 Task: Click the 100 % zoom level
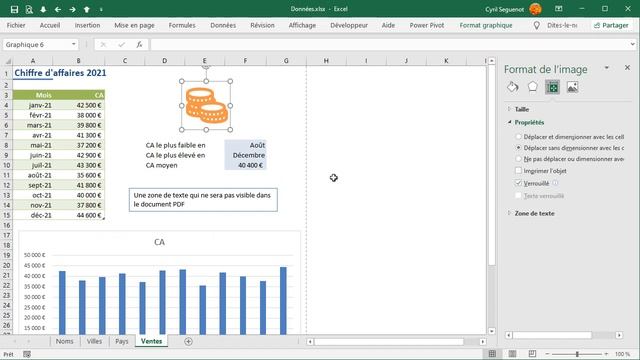622,354
